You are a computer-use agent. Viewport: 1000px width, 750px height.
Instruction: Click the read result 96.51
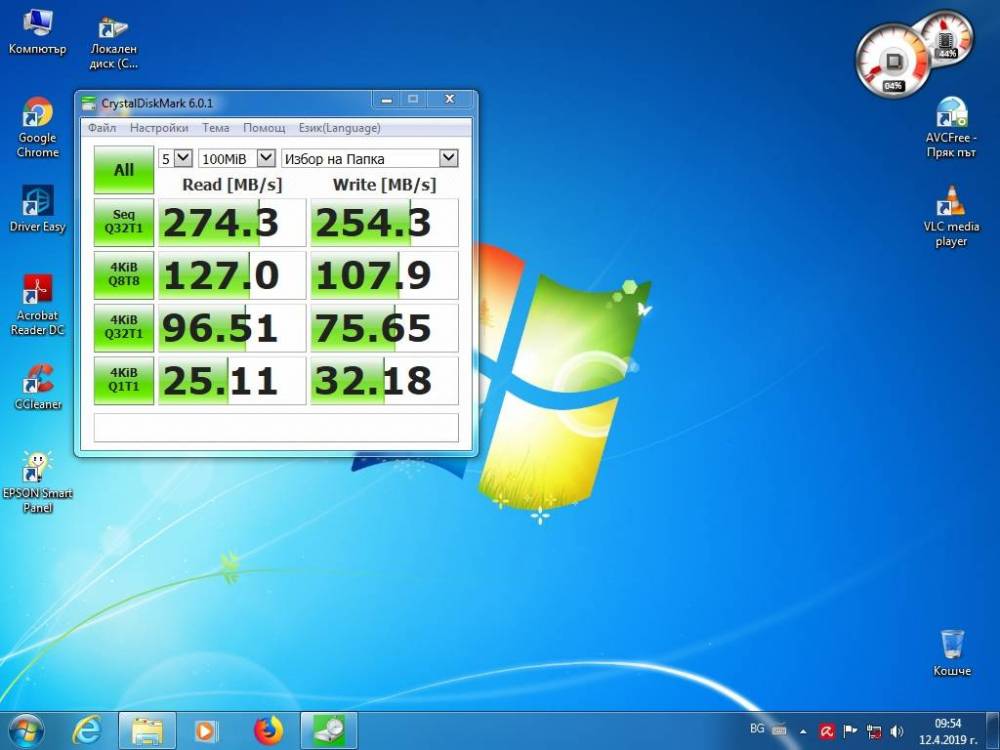(232, 328)
